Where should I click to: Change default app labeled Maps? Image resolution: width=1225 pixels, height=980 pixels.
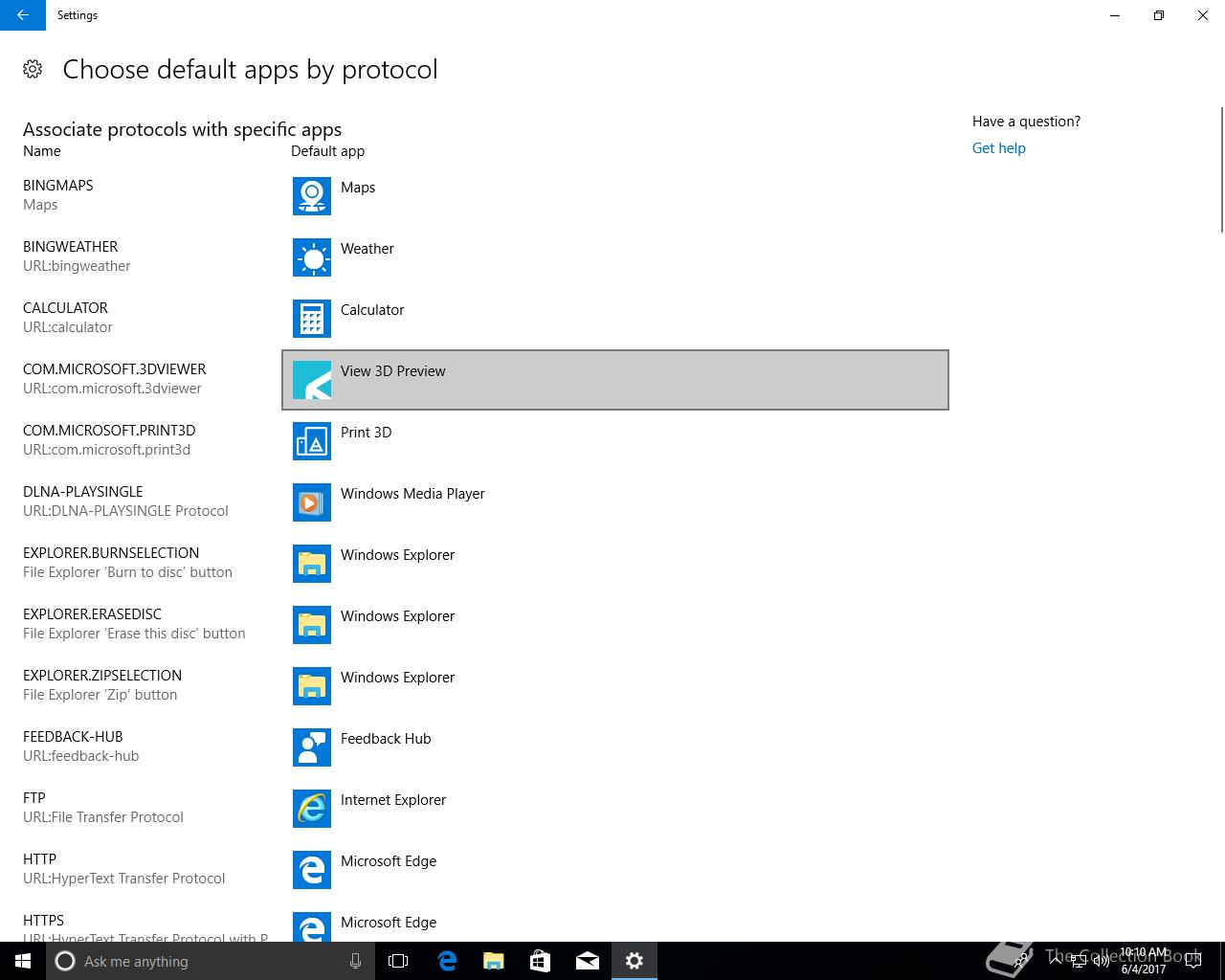(x=615, y=196)
